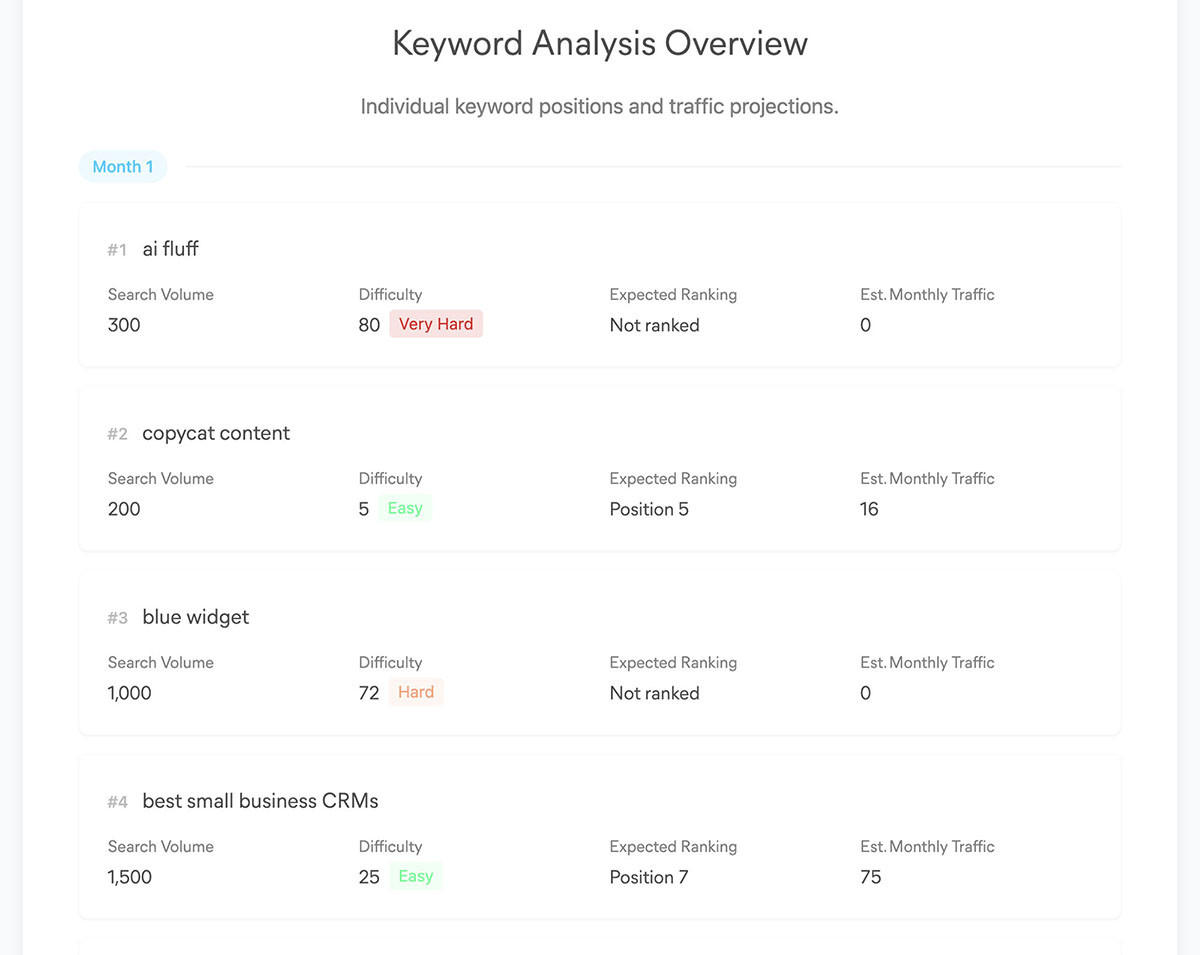Open the 'best small business CRMs' keyword
Screen dimensions: 1200x955
(260, 801)
